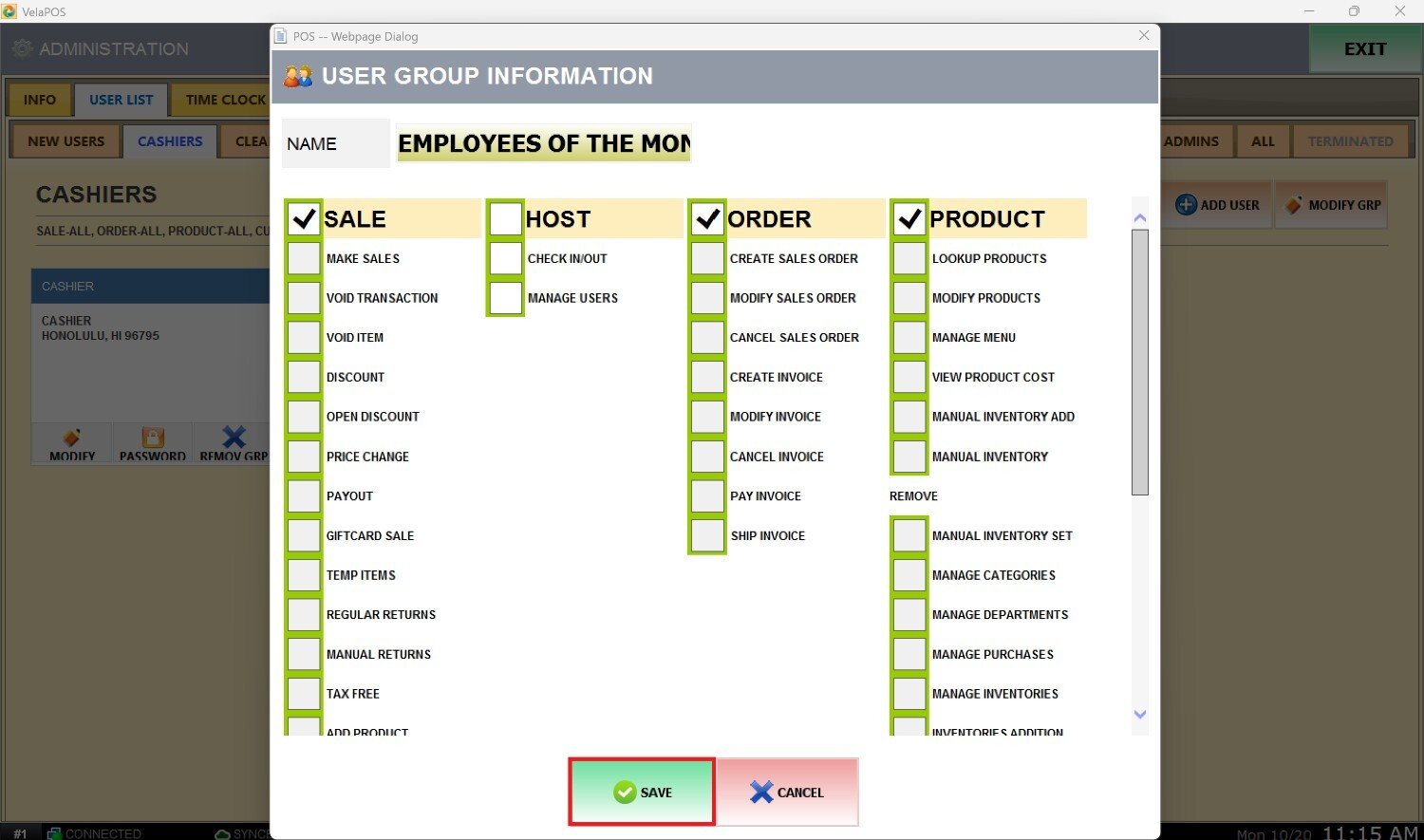
Task: Enable the HOST group checkbox
Action: 506,218
